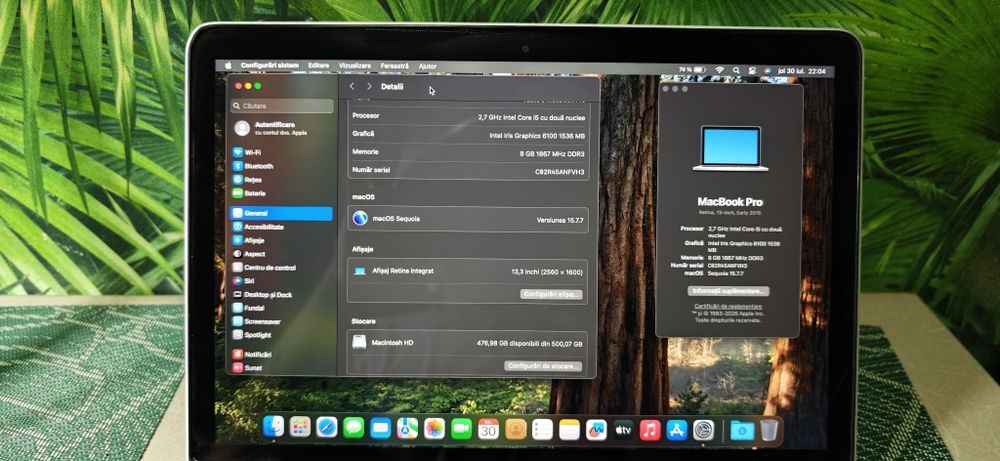Open the Ajutor menu

click(428, 66)
